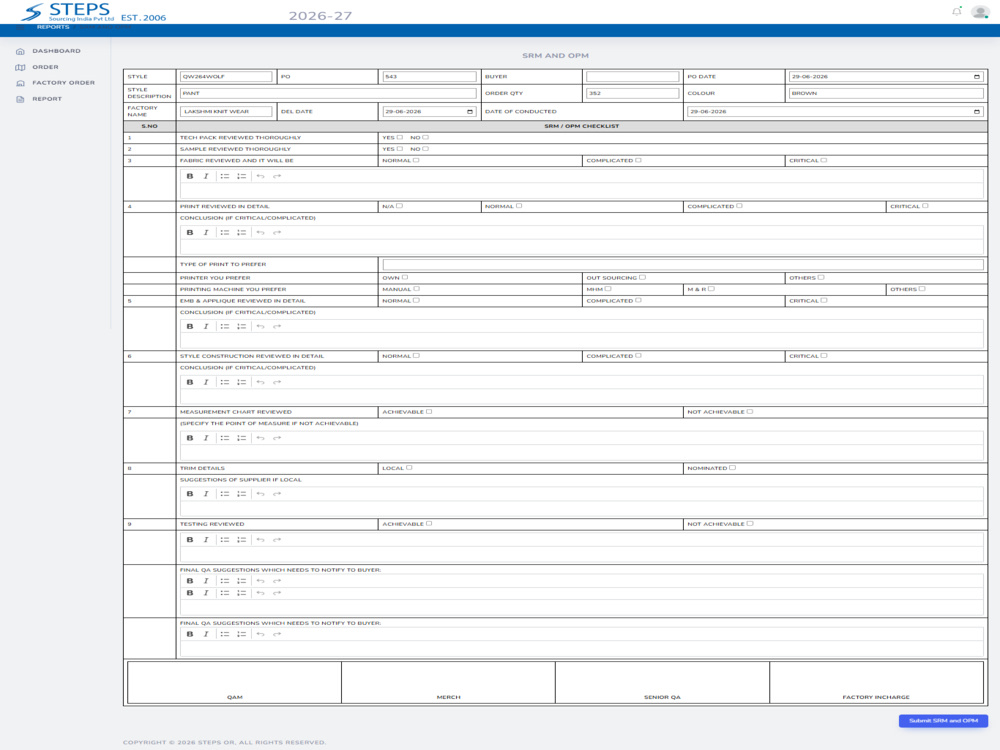Image resolution: width=1000 pixels, height=750 pixels.
Task: Toggle Italic in Fabric Reviewed editor
Action: click(206, 176)
